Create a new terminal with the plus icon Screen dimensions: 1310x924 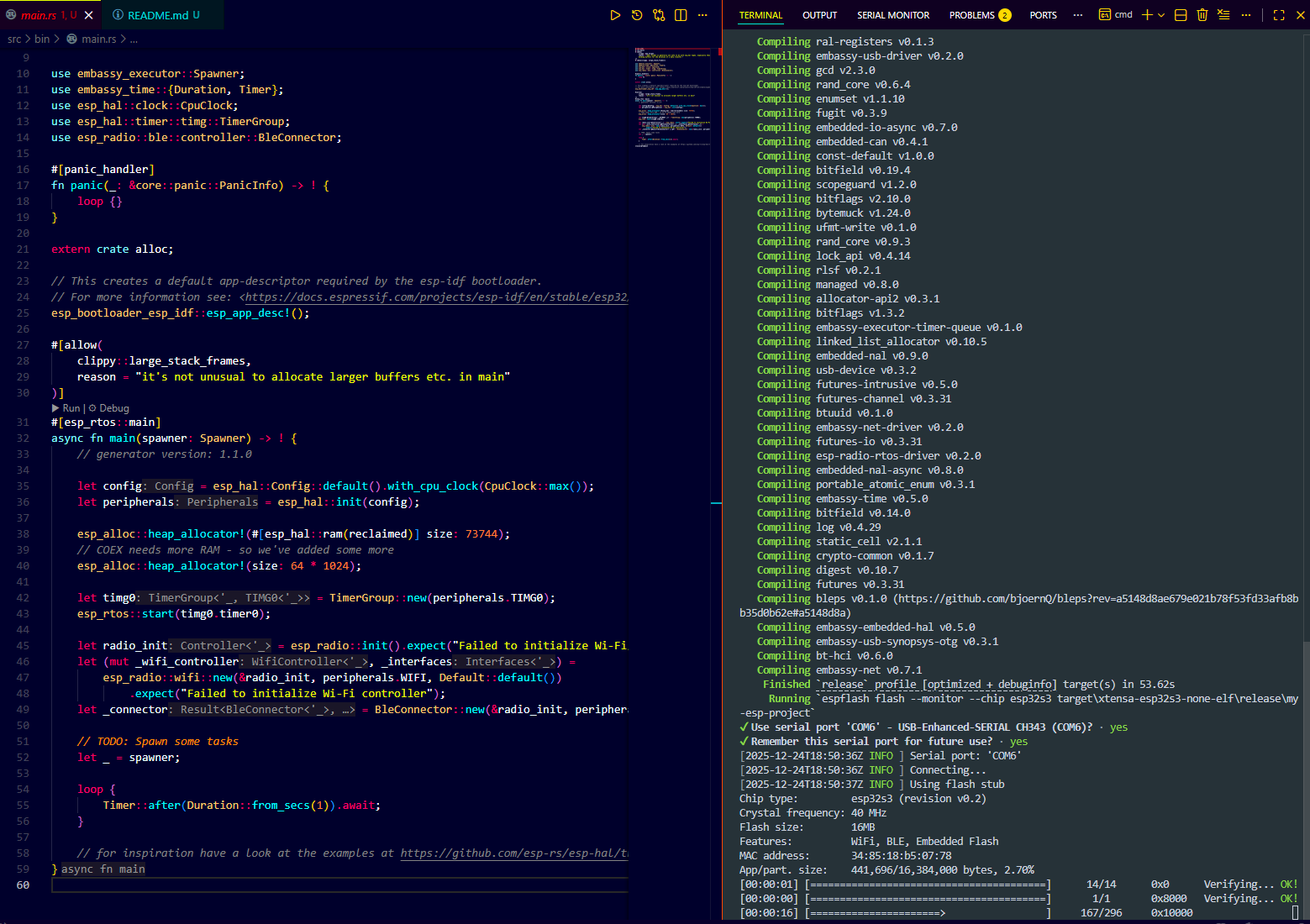1147,15
